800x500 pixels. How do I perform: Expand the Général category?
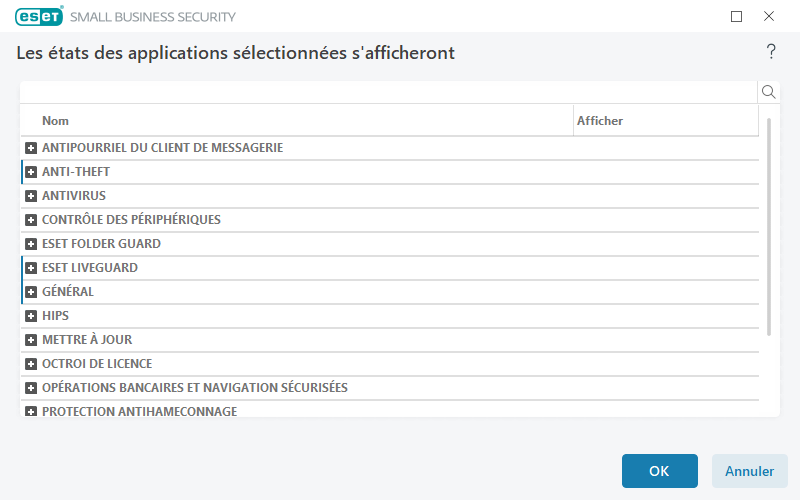point(31,292)
